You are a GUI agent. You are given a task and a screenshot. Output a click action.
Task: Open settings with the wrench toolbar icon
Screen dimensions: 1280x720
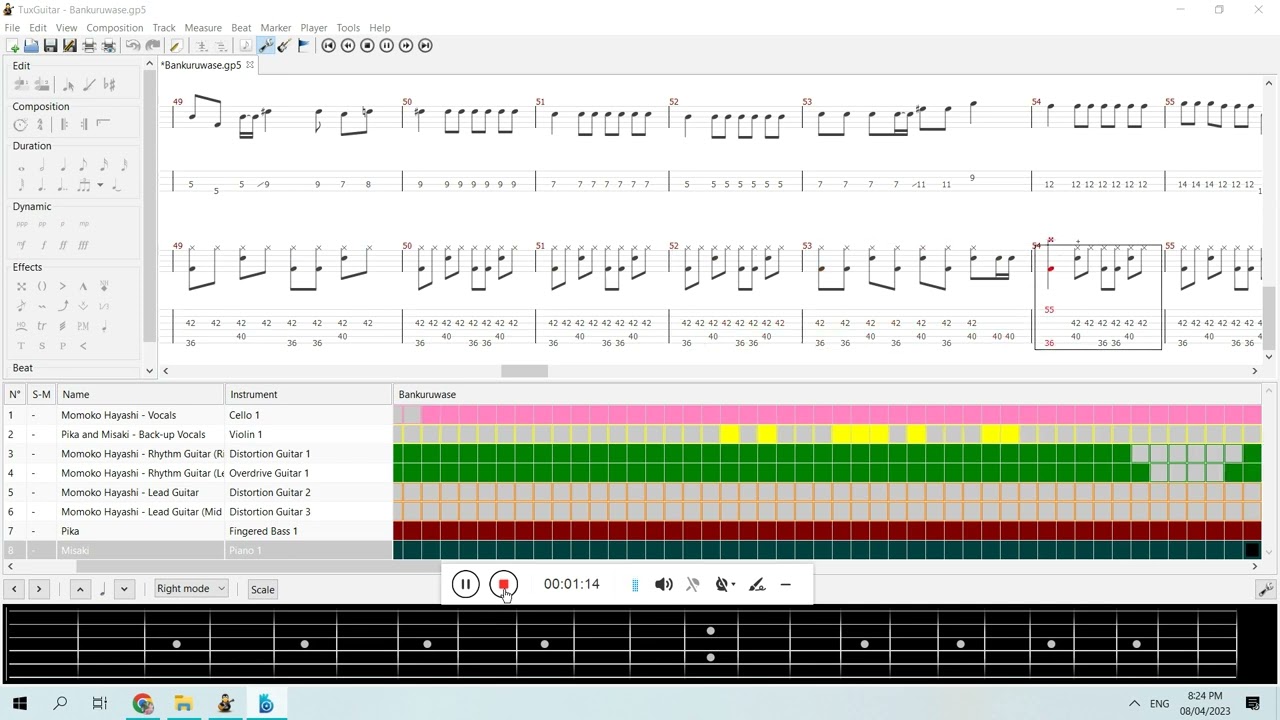tap(266, 46)
